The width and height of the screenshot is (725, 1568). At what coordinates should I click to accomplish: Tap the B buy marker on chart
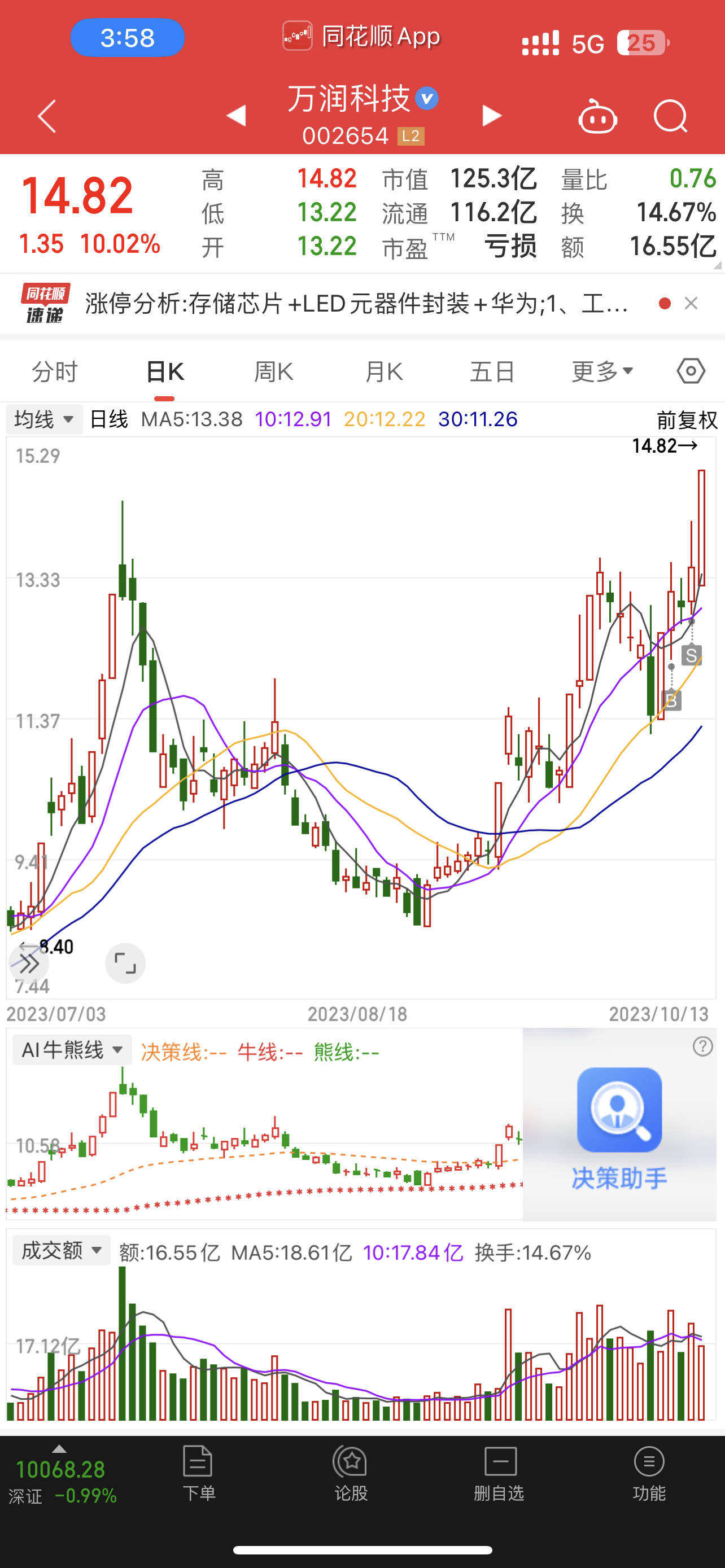[671, 700]
